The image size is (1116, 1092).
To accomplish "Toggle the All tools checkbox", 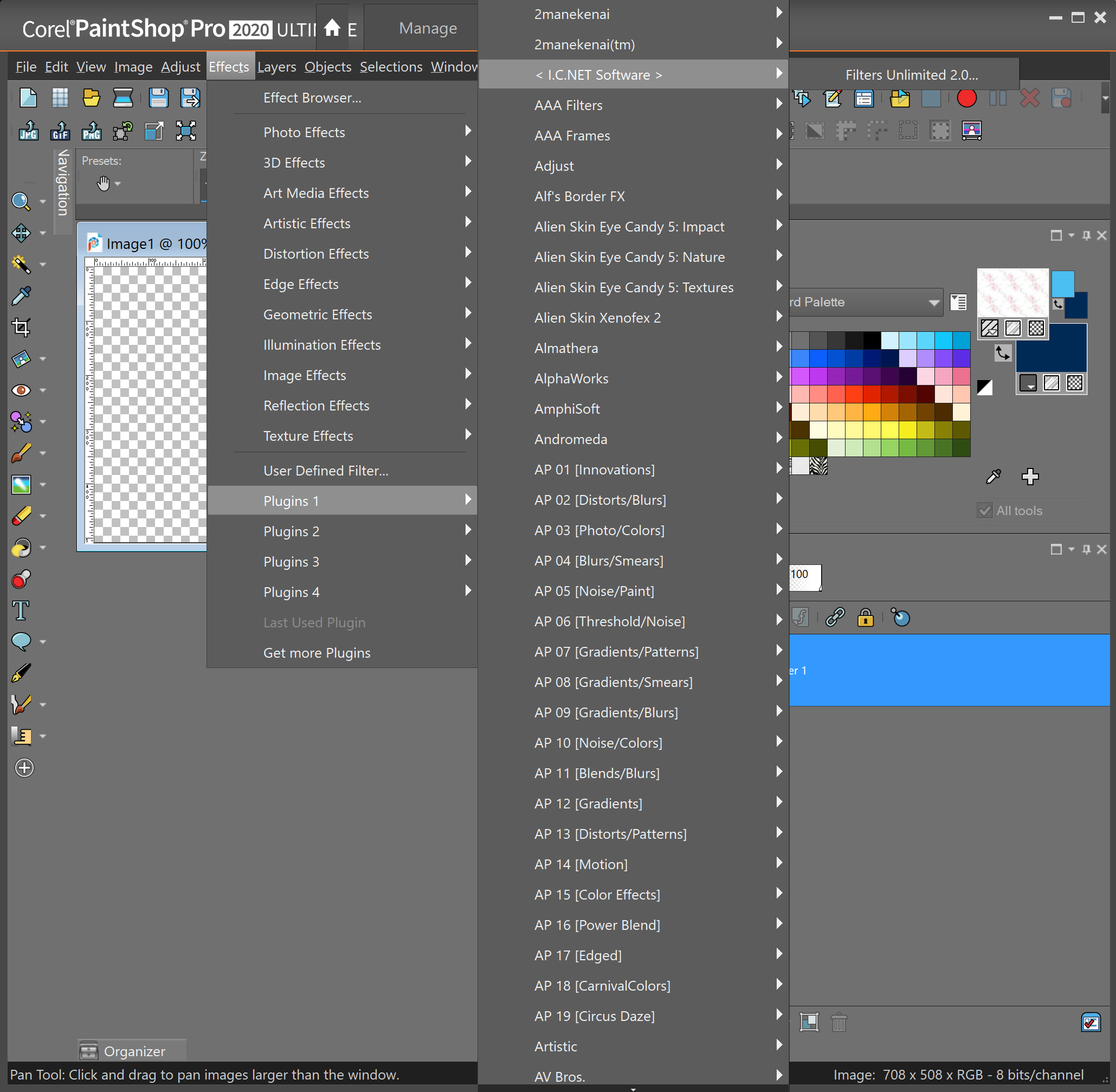I will (984, 510).
